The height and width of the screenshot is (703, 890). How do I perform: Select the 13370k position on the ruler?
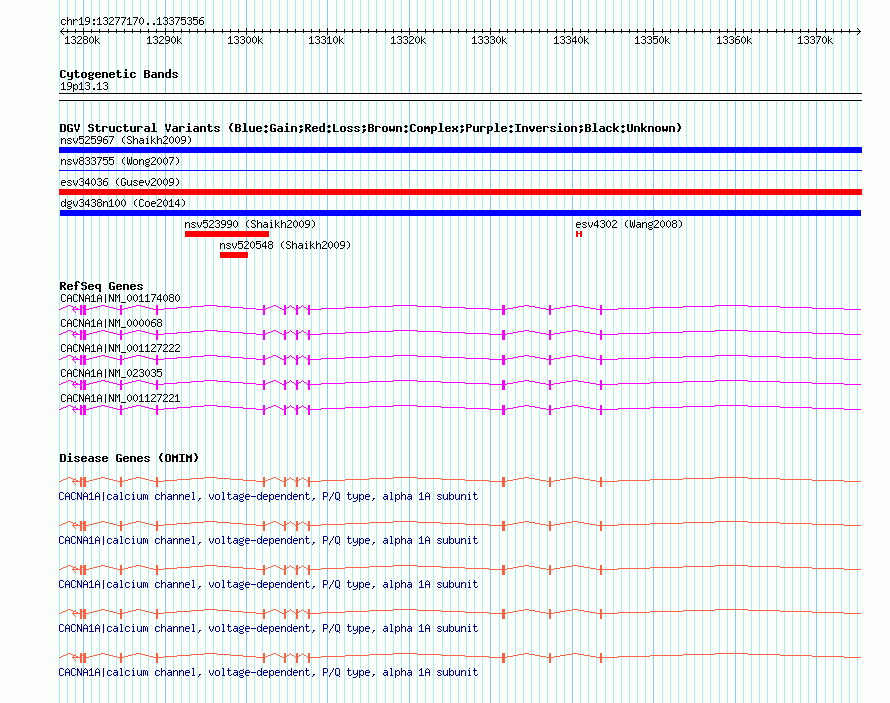815,40
